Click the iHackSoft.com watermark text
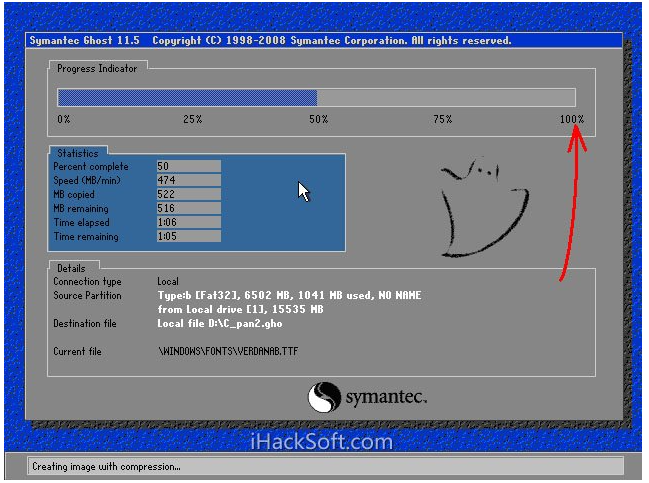 [322, 441]
